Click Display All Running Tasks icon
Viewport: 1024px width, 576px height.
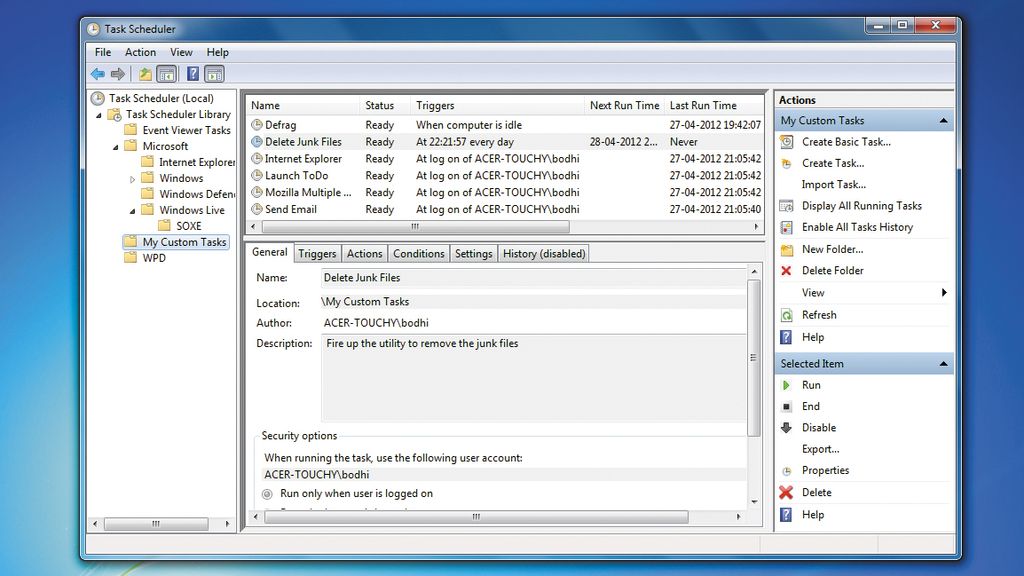(786, 205)
